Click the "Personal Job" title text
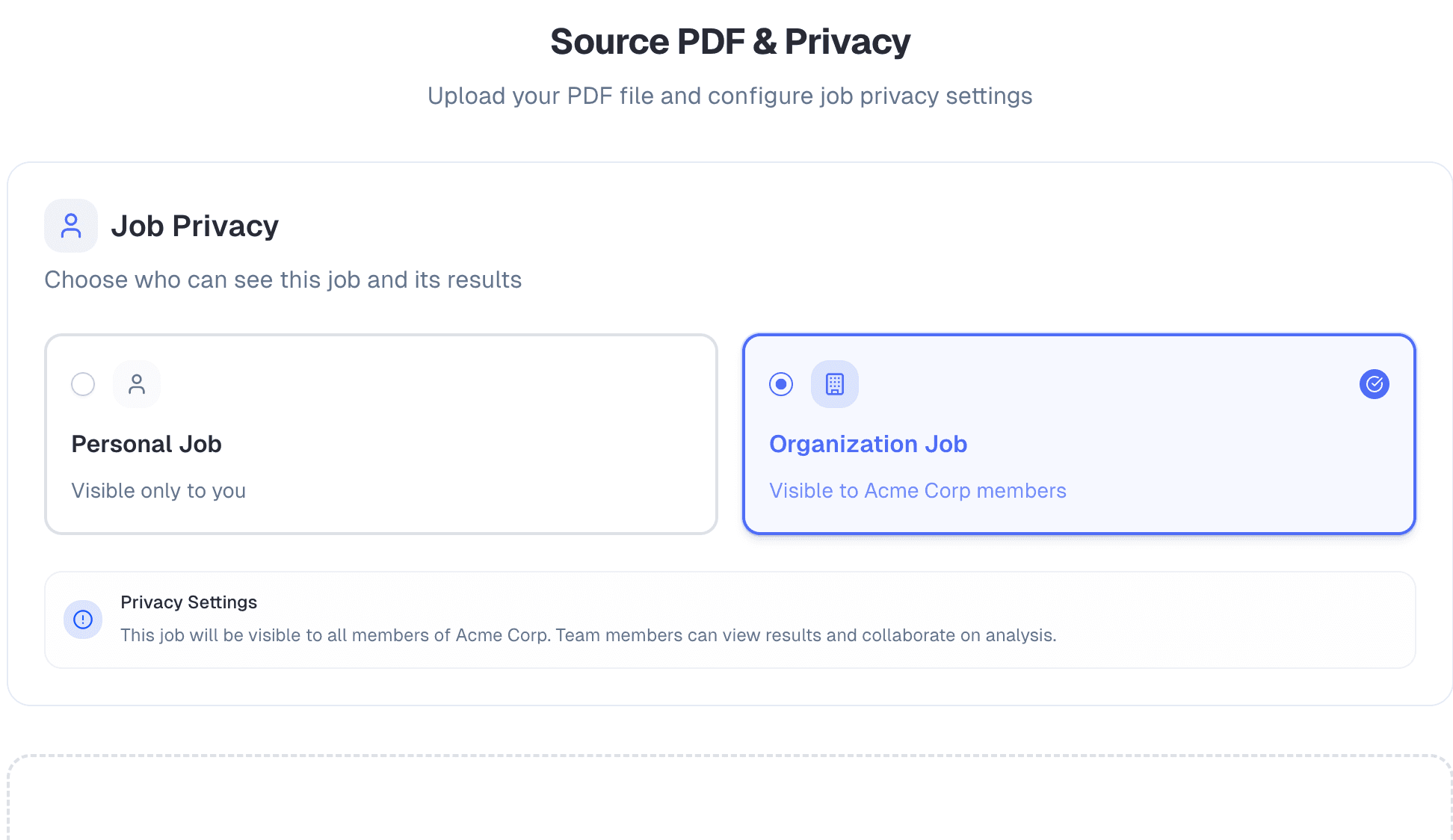Image resolution: width=1453 pixels, height=840 pixels. (x=146, y=444)
